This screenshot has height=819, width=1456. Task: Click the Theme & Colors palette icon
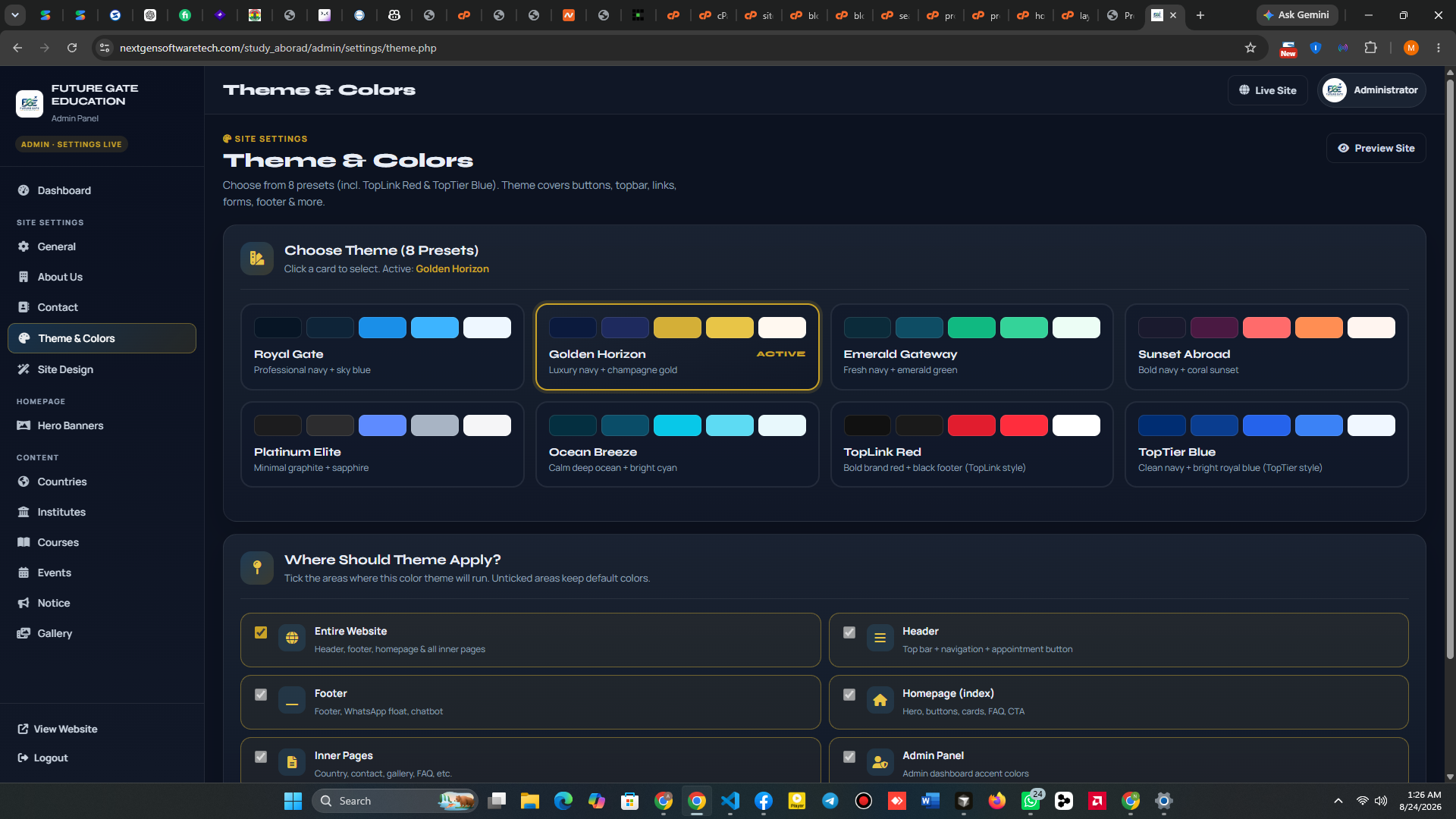(x=24, y=338)
